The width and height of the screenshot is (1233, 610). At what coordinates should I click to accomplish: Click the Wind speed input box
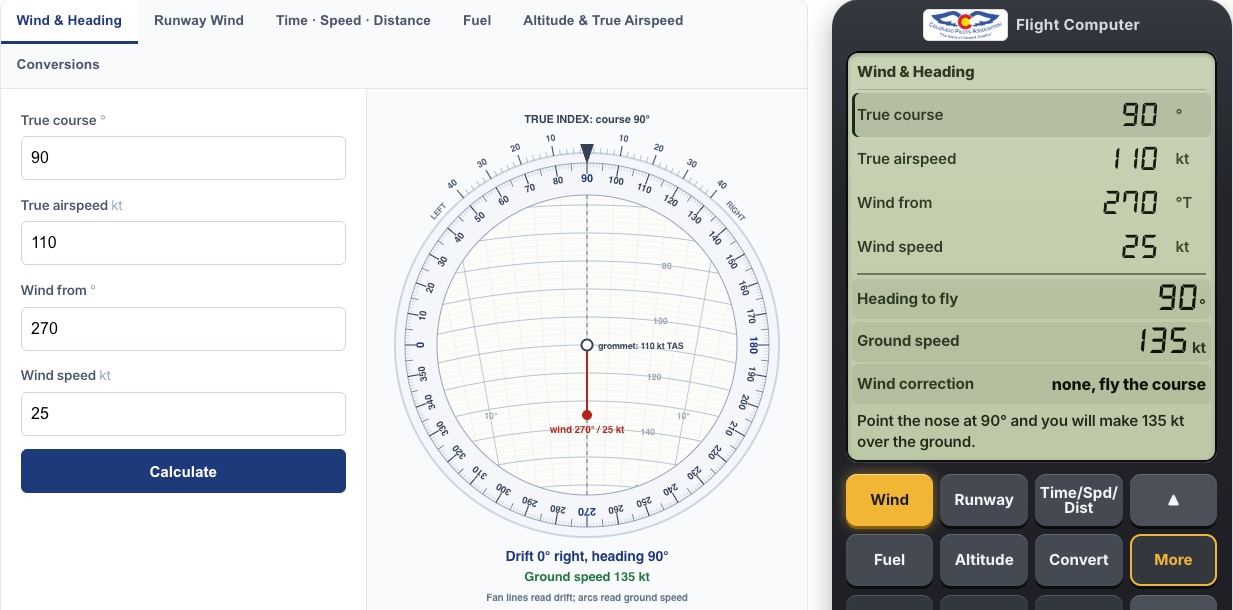[x=183, y=413]
